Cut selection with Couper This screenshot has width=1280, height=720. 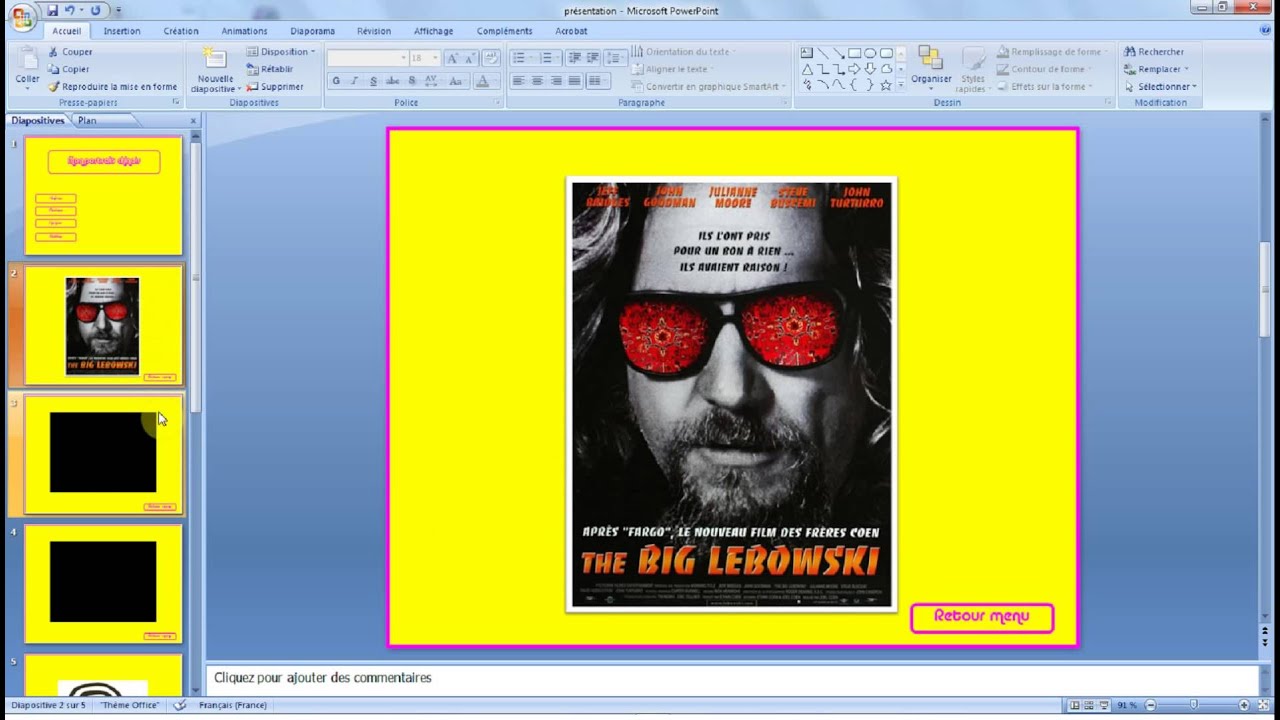[69, 52]
